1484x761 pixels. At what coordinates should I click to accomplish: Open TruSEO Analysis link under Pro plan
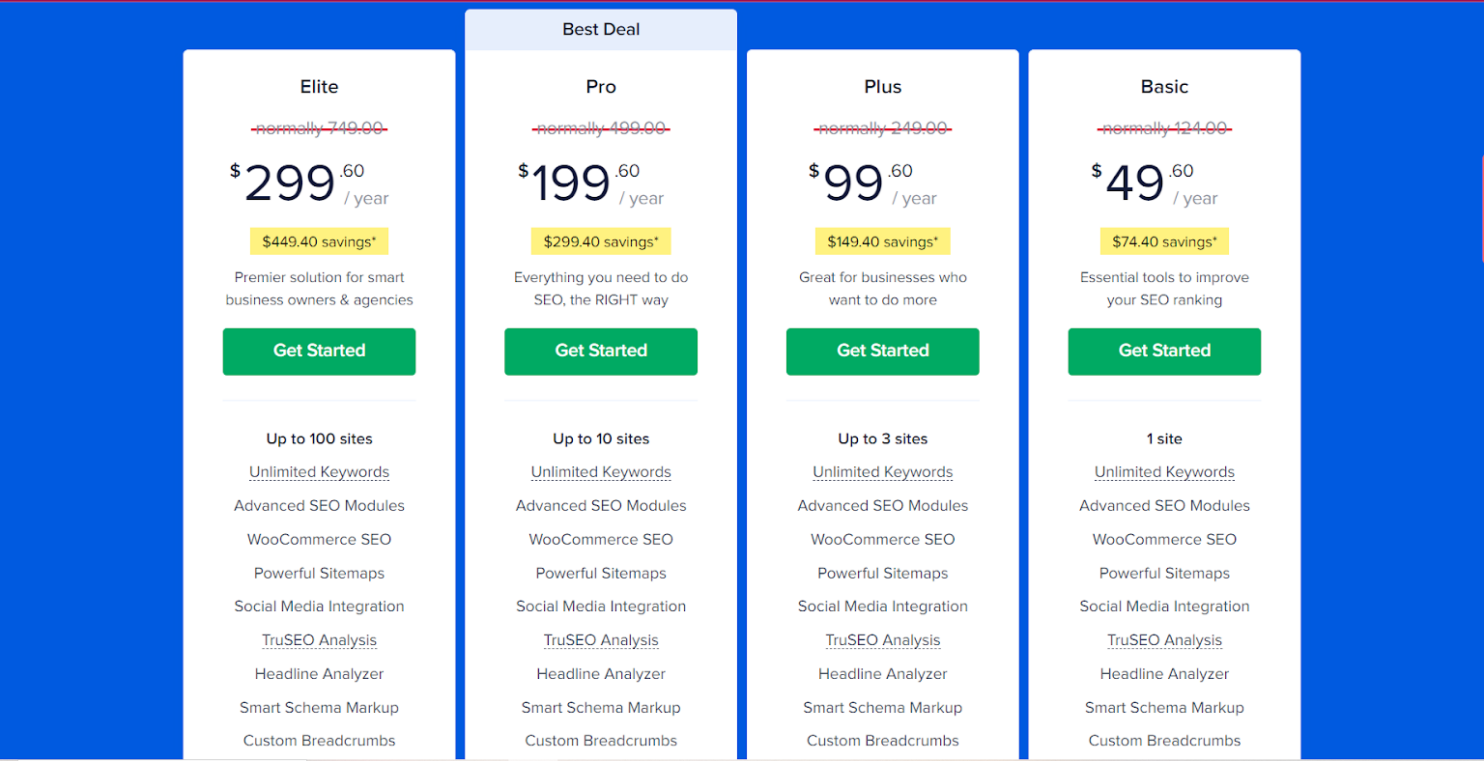coord(601,640)
